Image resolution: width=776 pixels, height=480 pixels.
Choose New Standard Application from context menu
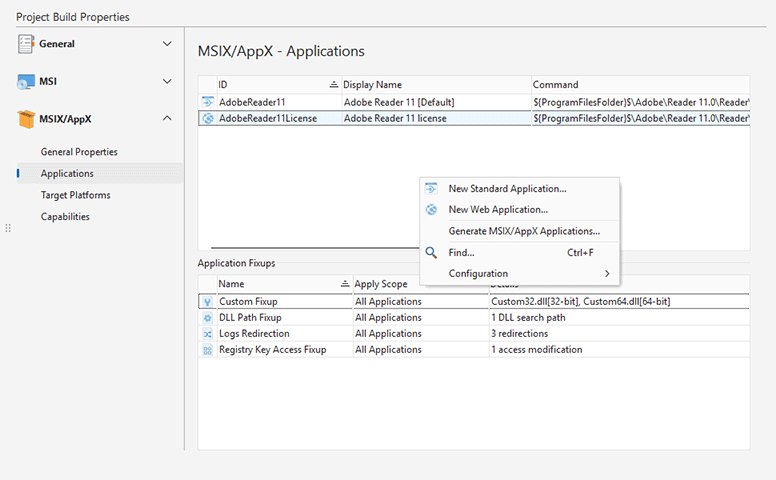click(507, 188)
